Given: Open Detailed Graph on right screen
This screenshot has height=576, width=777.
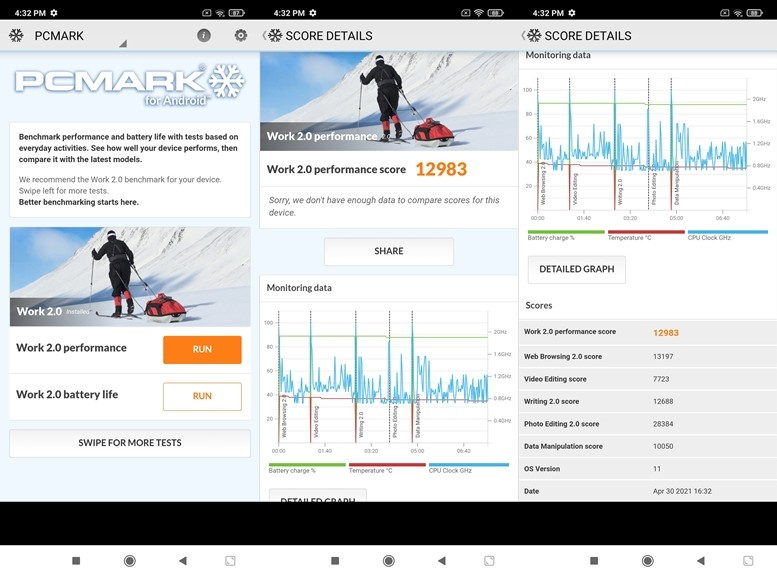Looking at the screenshot, I should click(x=577, y=269).
